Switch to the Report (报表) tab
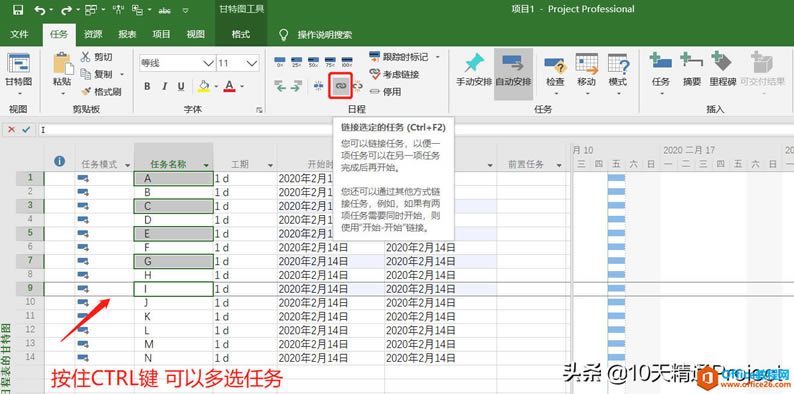The height and width of the screenshot is (394, 794). pos(127,34)
